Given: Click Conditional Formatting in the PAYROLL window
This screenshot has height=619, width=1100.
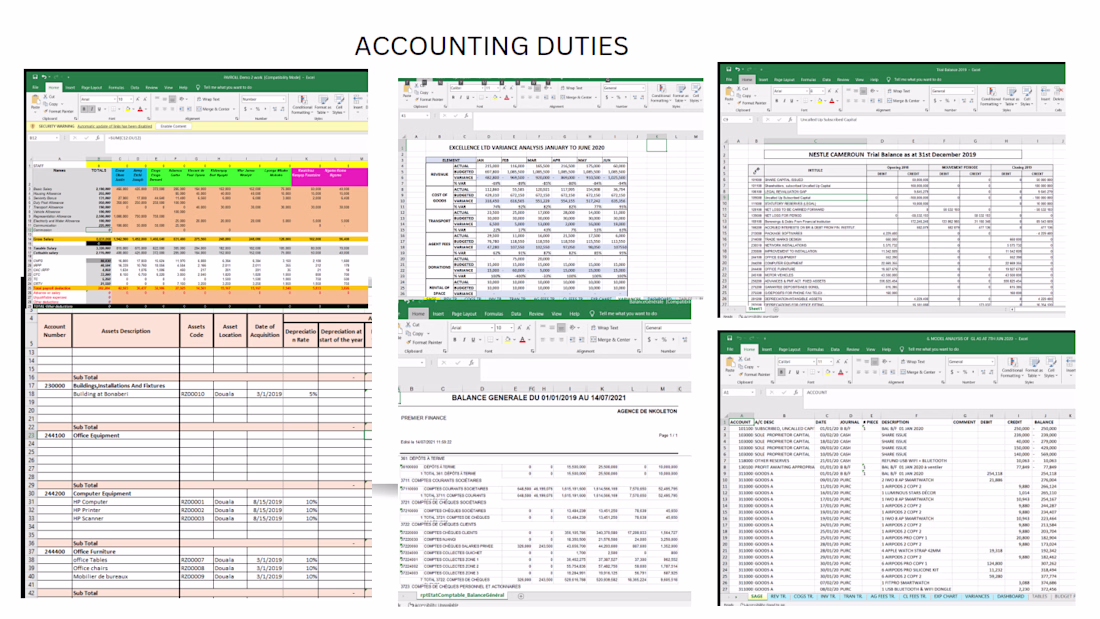Looking at the screenshot, I should click(302, 105).
